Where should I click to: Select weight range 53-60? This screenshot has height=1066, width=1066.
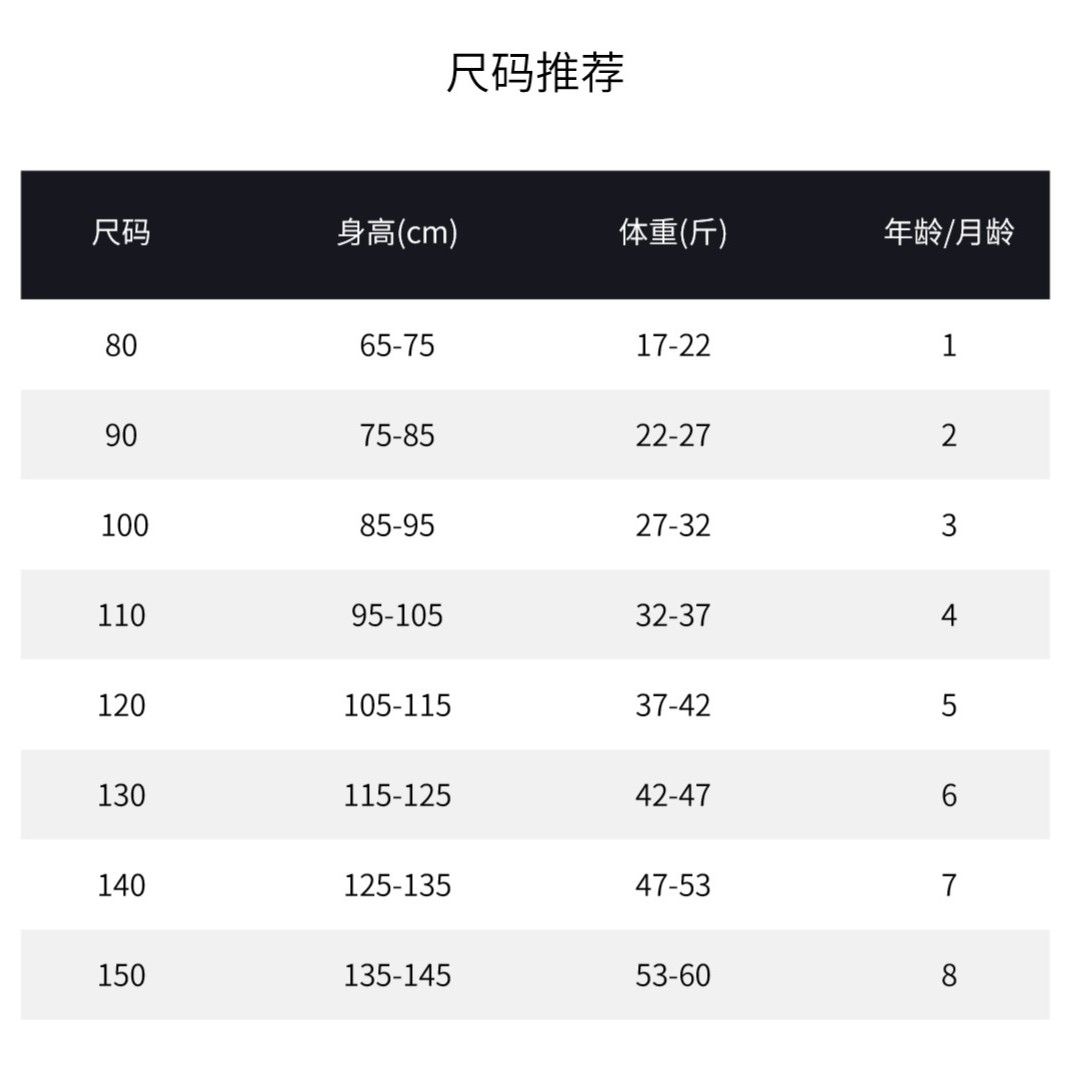pyautogui.click(x=673, y=975)
